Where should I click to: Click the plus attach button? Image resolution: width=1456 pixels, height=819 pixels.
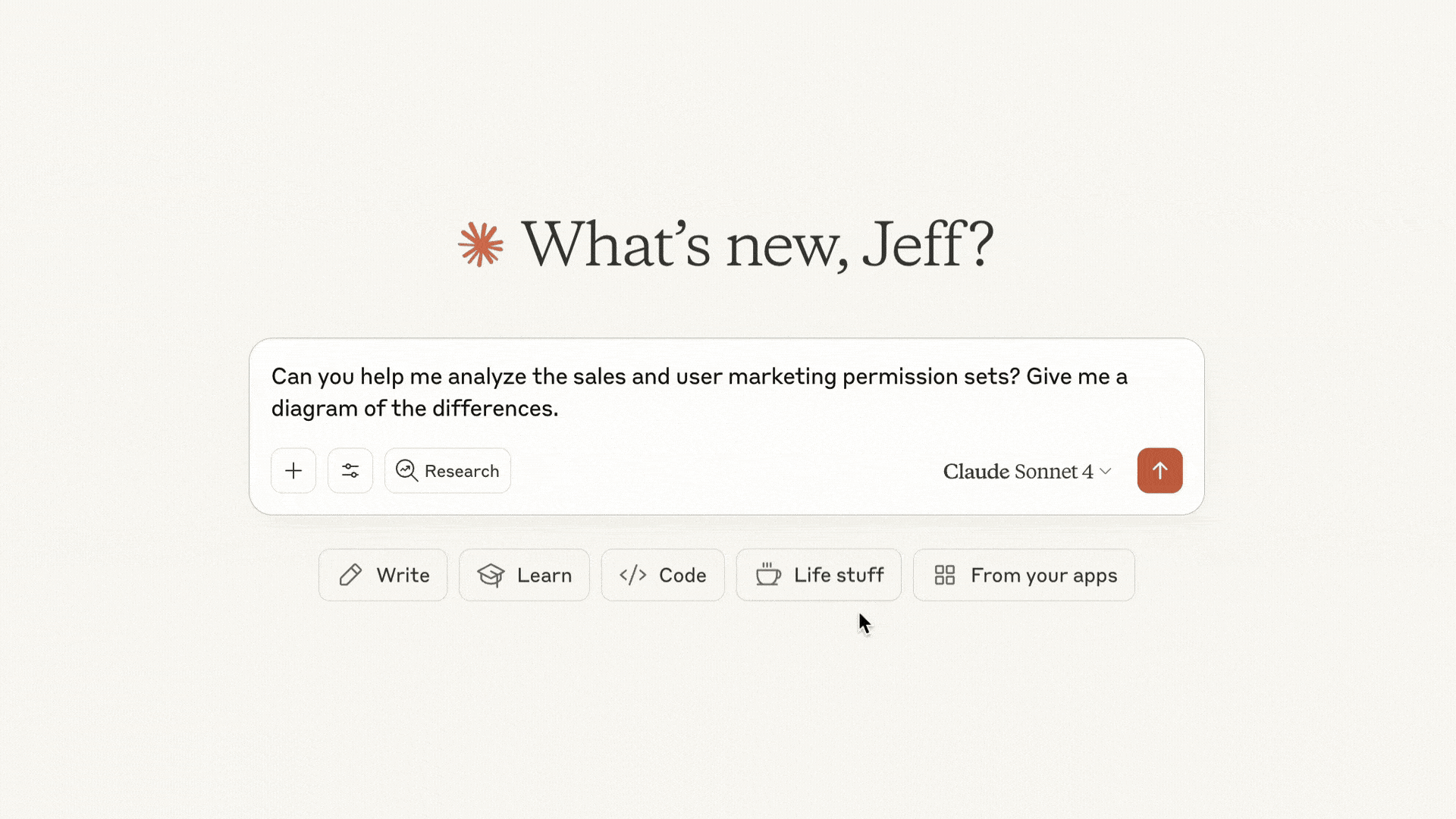coord(293,471)
